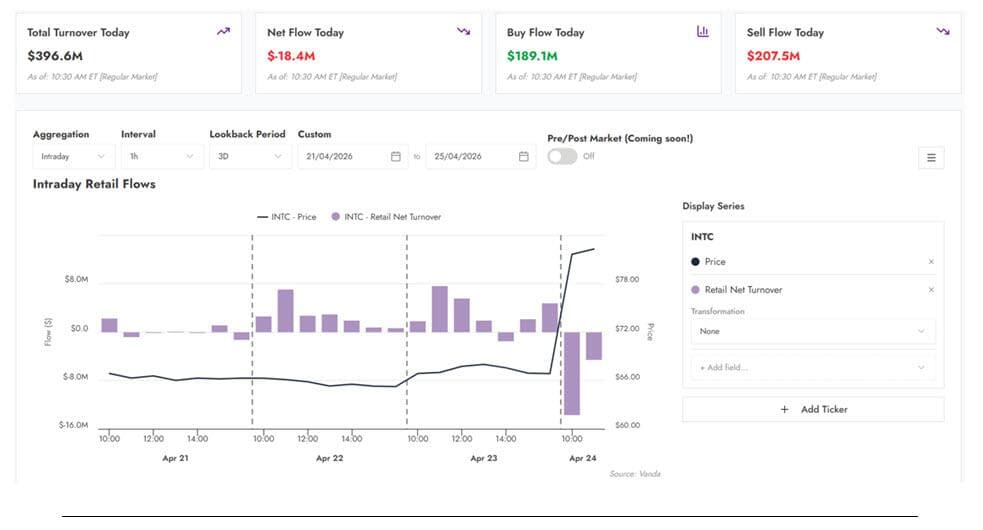Image resolution: width=983 pixels, height=530 pixels.
Task: Open the Aggregation dropdown set to Intraday
Action: coord(73,156)
